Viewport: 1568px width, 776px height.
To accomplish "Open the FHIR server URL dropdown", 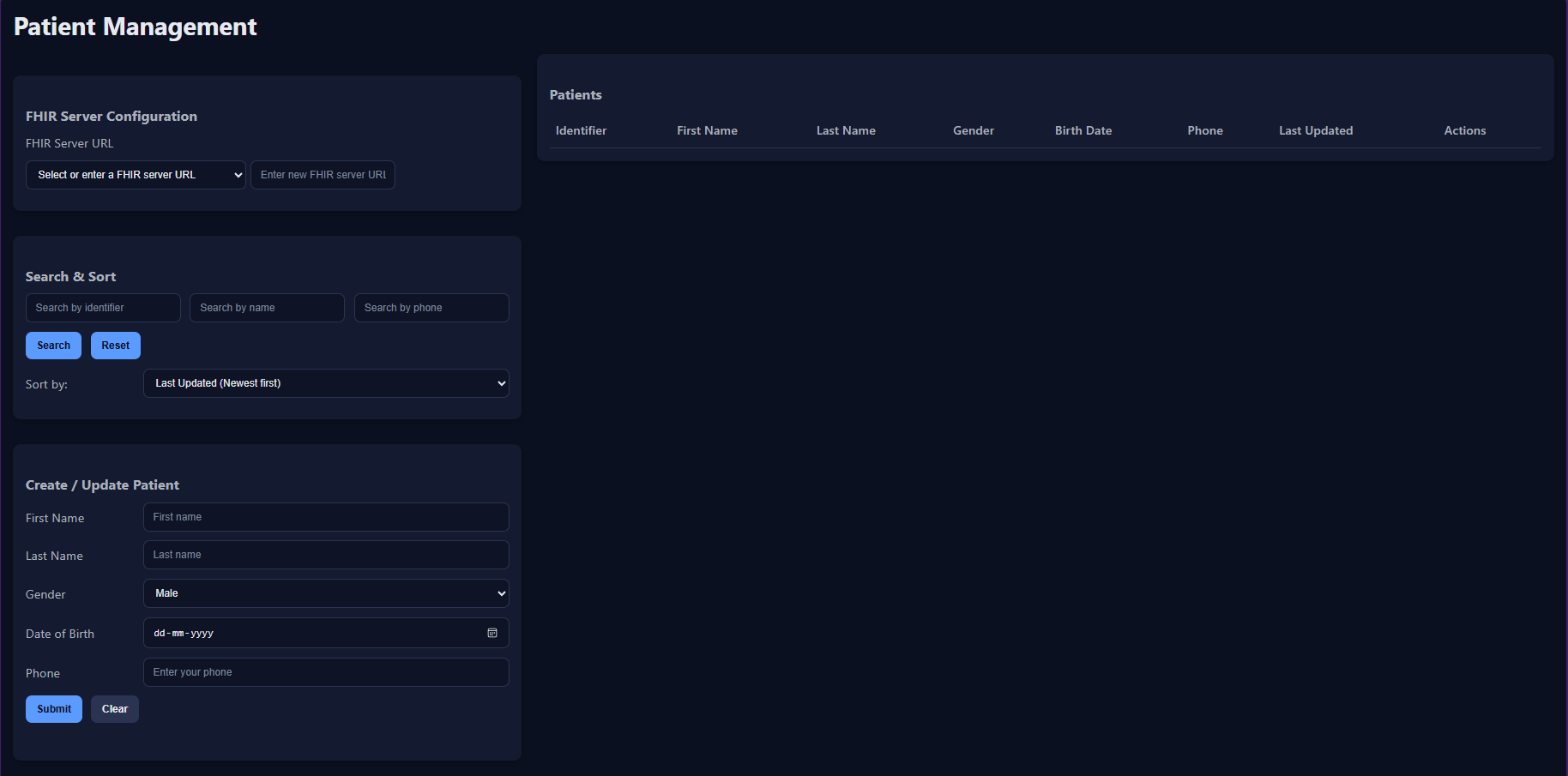I will point(135,174).
